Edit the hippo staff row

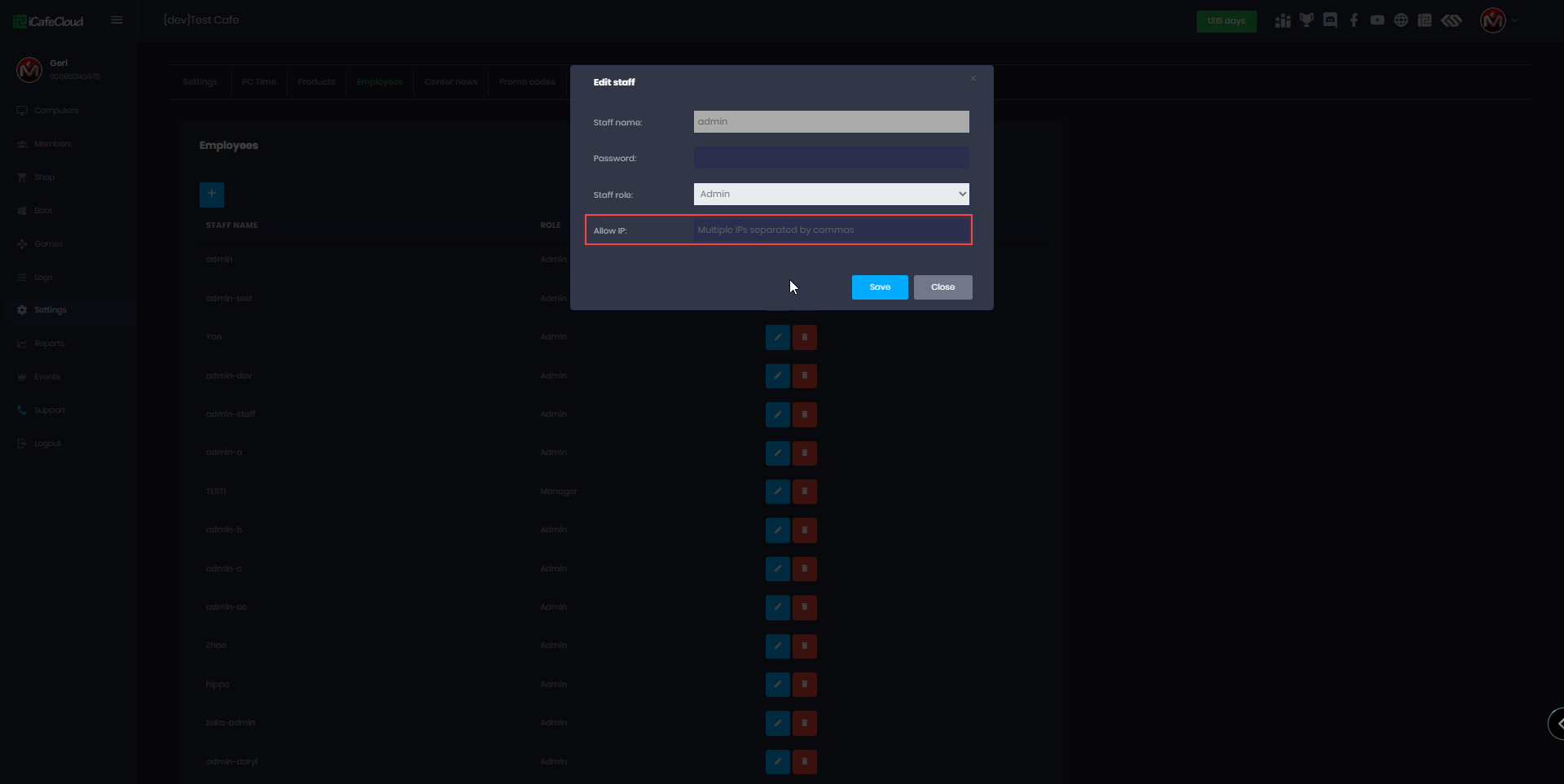pyautogui.click(x=778, y=685)
